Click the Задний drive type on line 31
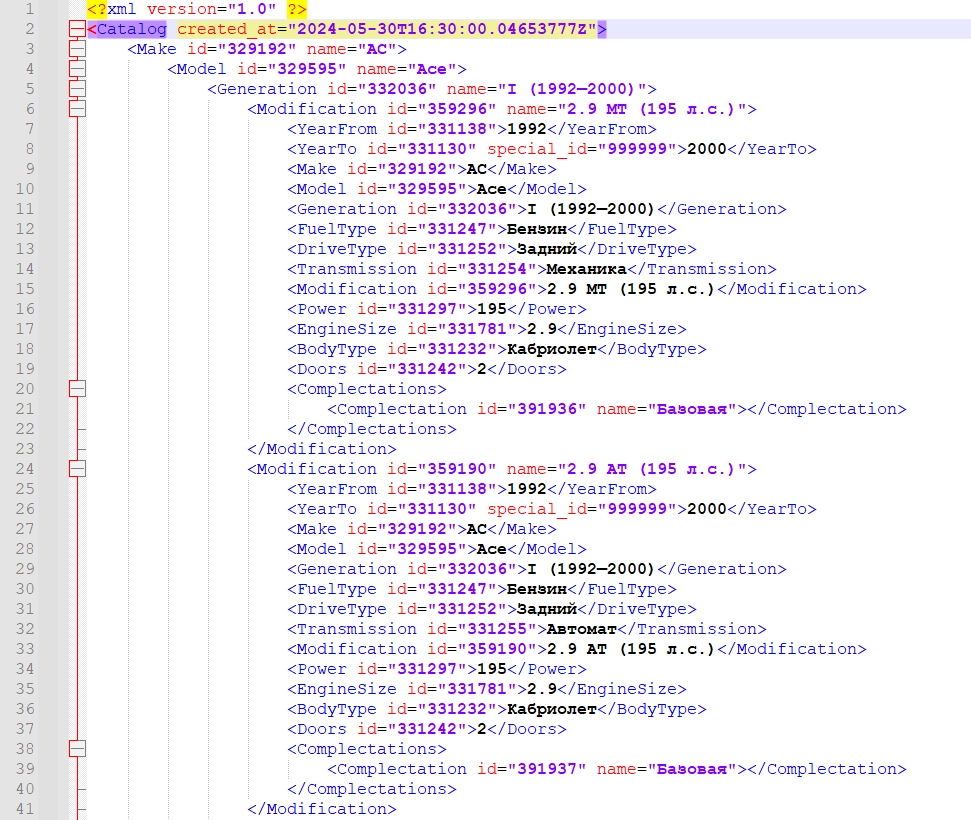 [547, 609]
